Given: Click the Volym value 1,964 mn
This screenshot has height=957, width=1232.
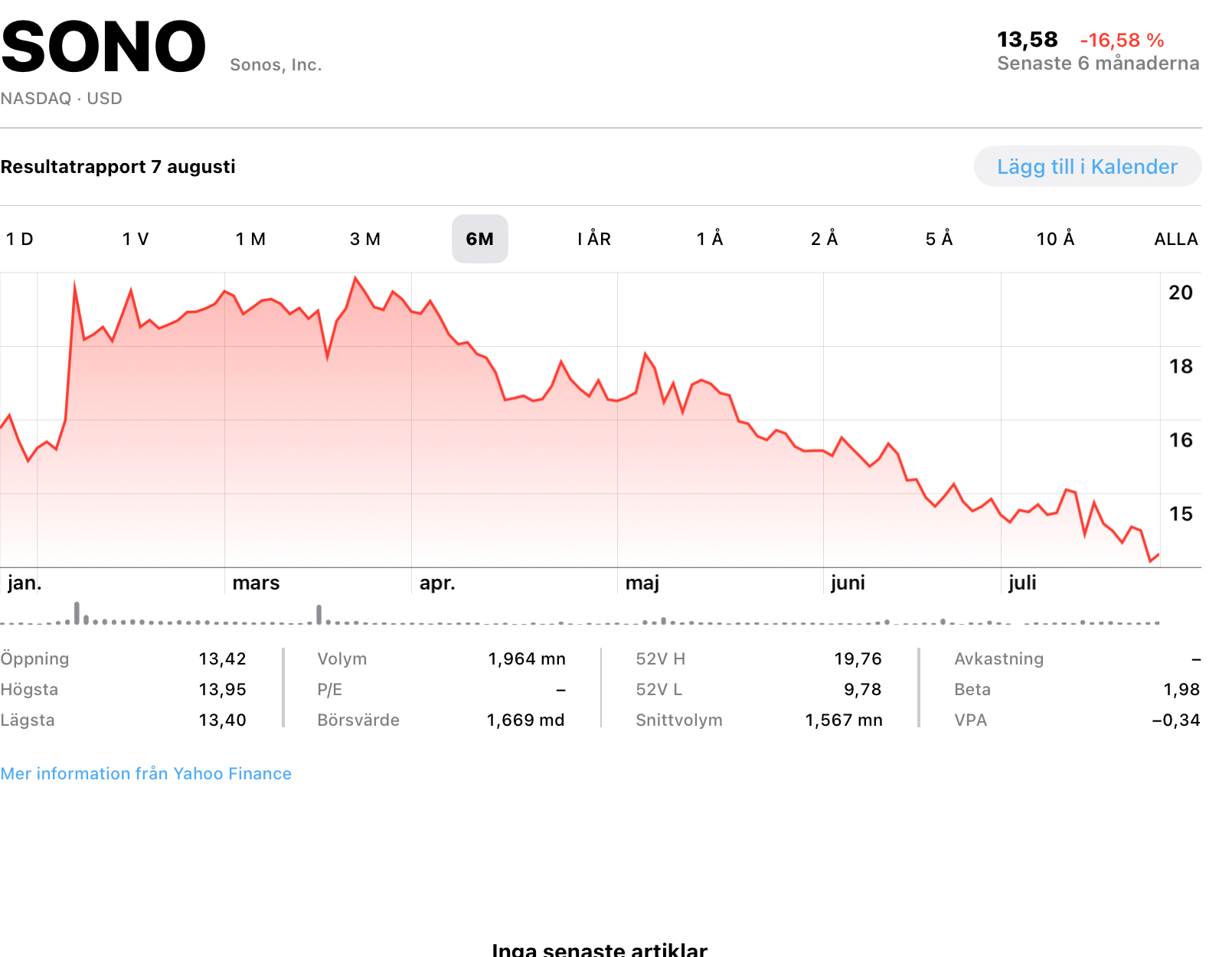Looking at the screenshot, I should [527, 658].
